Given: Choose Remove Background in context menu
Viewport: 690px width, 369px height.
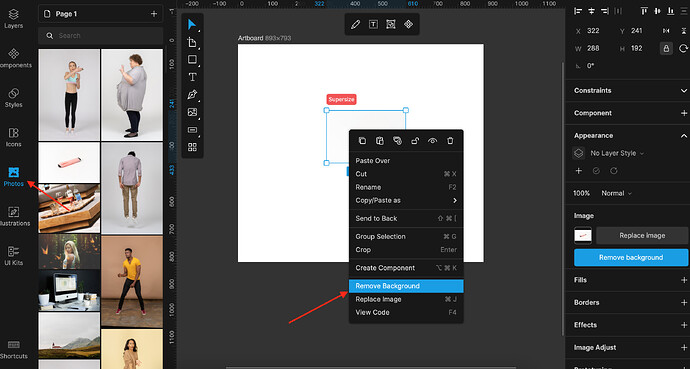Looking at the screenshot, I should 406,286.
